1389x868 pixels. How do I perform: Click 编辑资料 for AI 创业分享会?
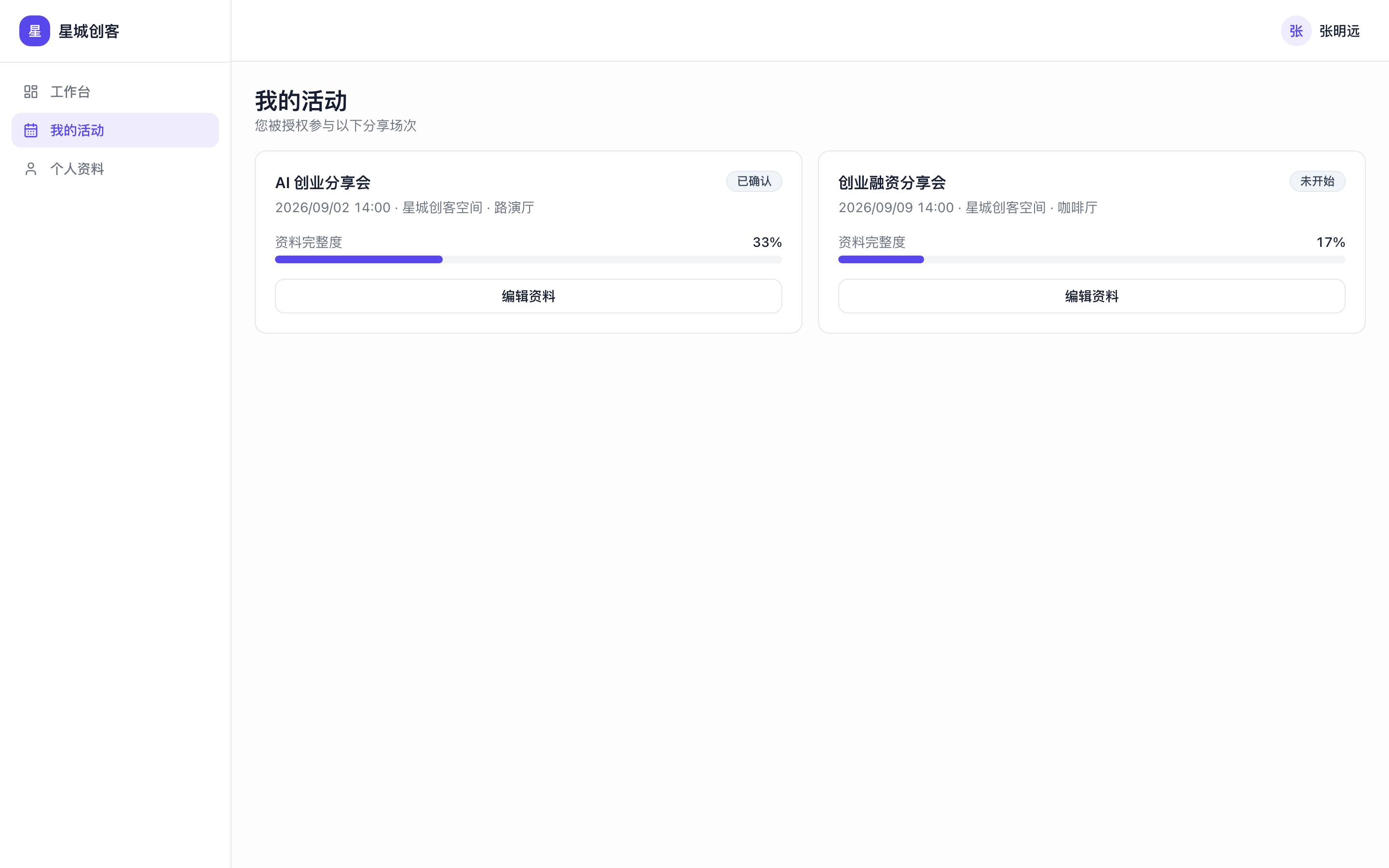pyautogui.click(x=528, y=296)
